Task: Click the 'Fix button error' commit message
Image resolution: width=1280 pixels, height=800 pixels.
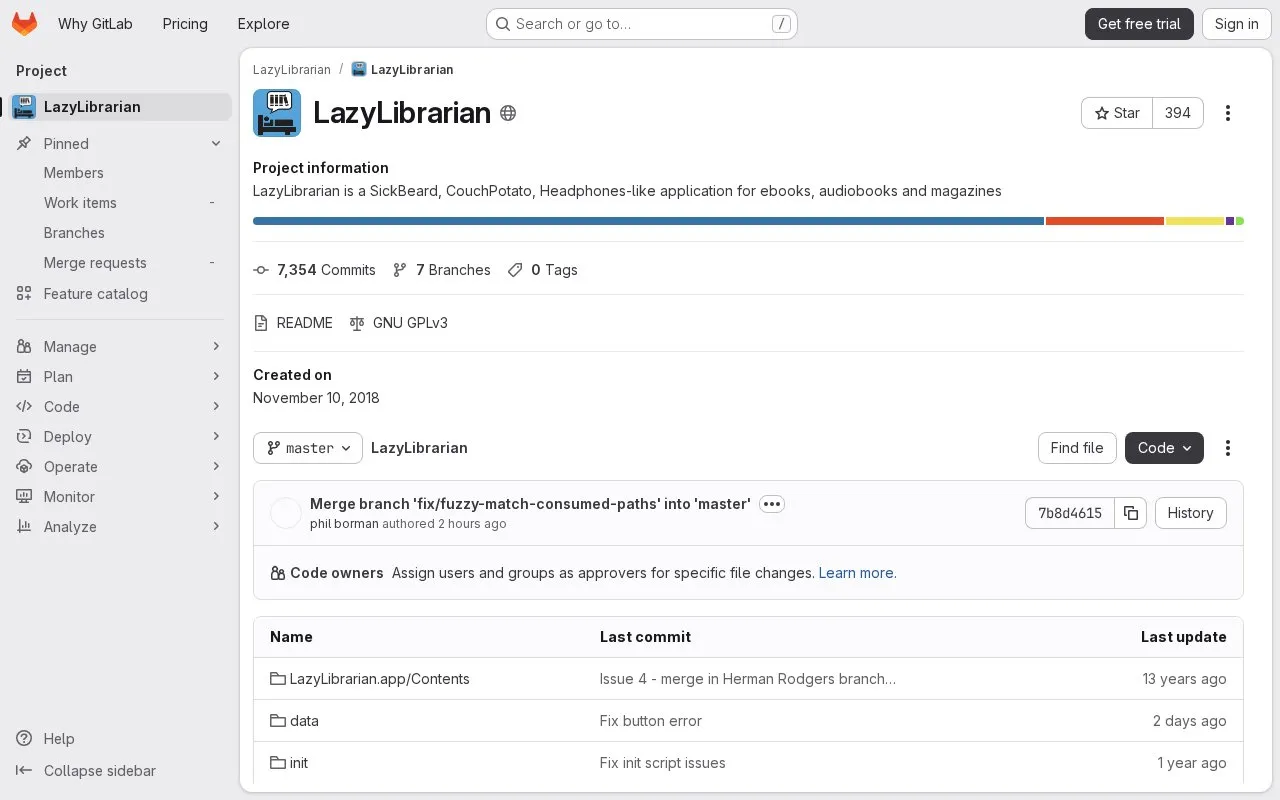Action: (x=651, y=721)
